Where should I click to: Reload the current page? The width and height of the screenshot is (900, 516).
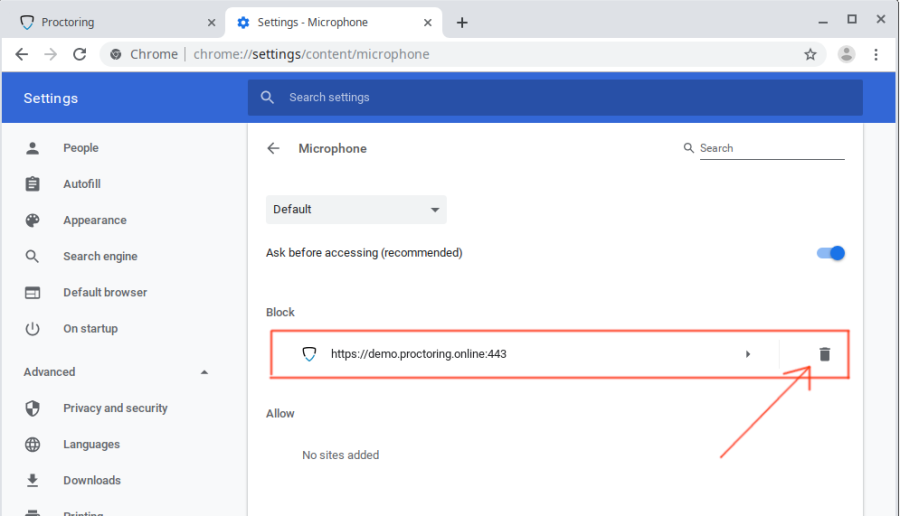80,55
